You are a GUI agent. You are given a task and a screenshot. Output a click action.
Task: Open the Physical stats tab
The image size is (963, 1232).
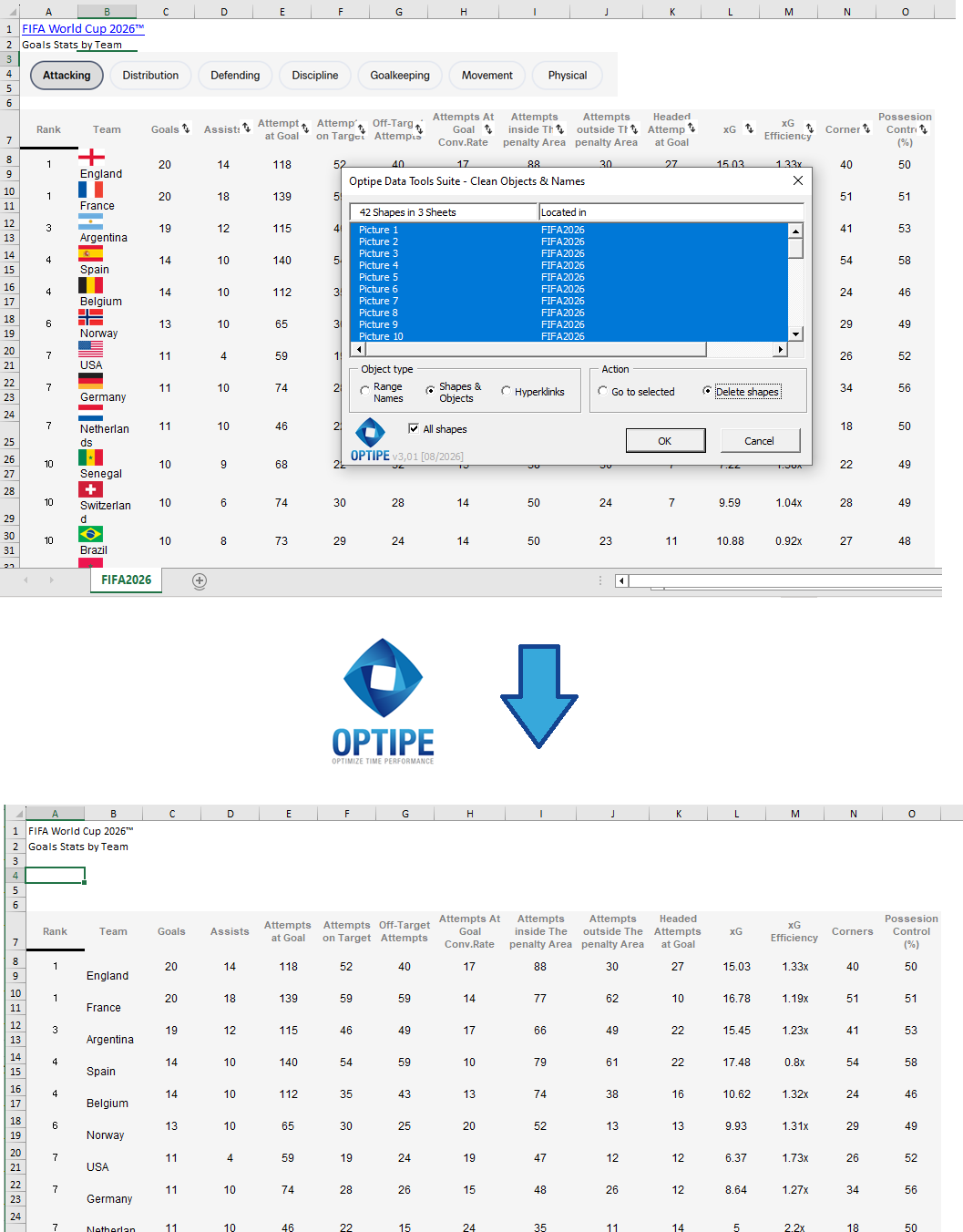click(x=568, y=76)
